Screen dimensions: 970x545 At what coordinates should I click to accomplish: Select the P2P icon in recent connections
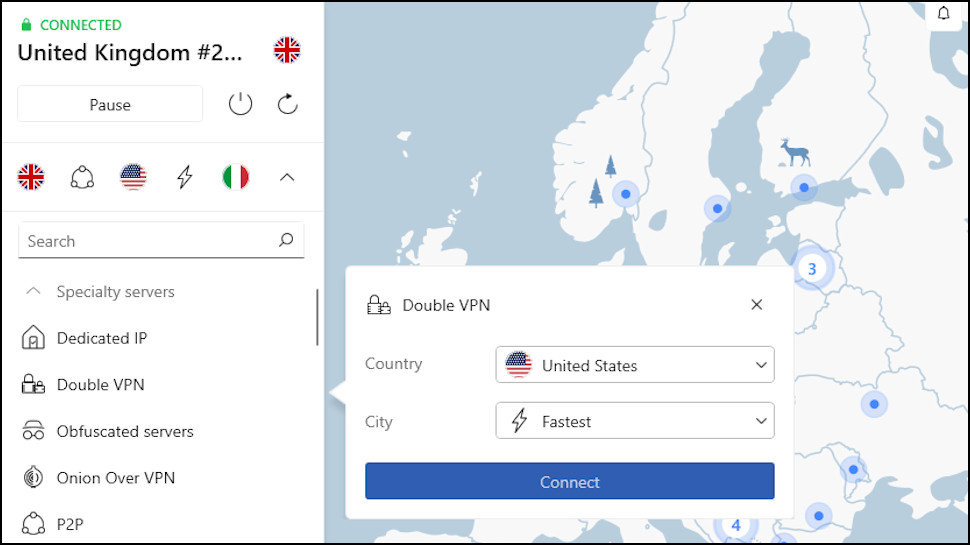click(x=82, y=178)
